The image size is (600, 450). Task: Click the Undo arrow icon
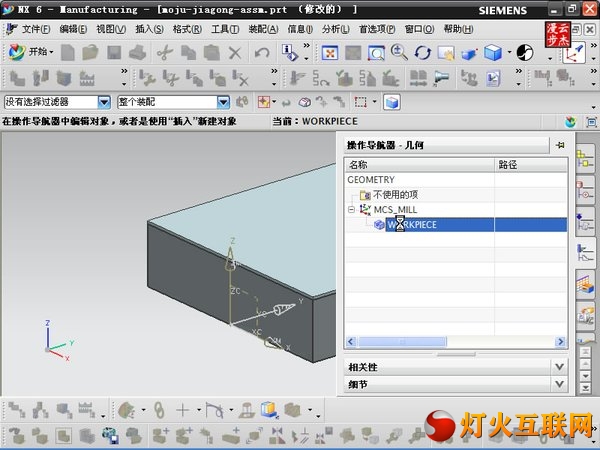[262, 52]
